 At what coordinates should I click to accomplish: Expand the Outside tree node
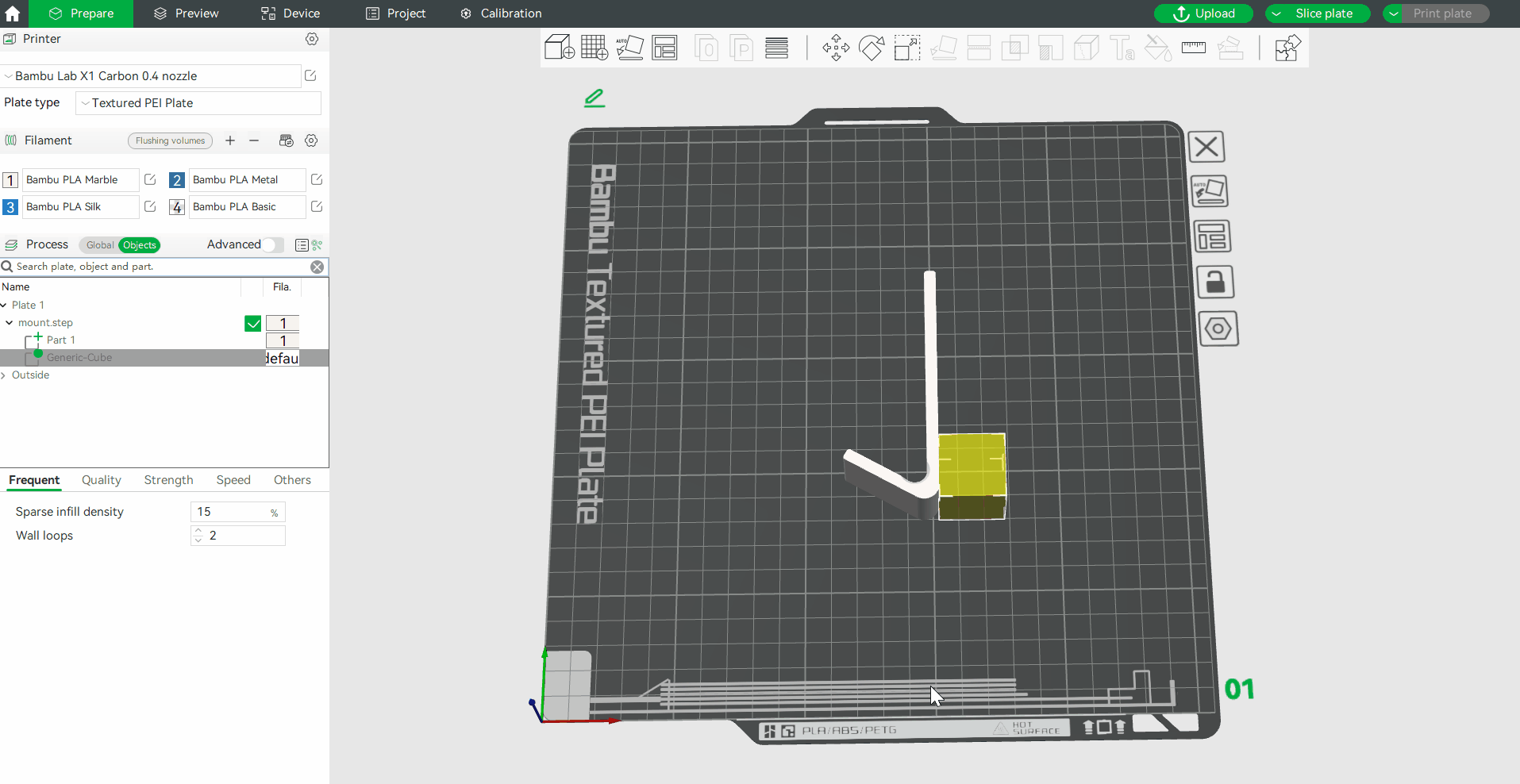pos(4,375)
